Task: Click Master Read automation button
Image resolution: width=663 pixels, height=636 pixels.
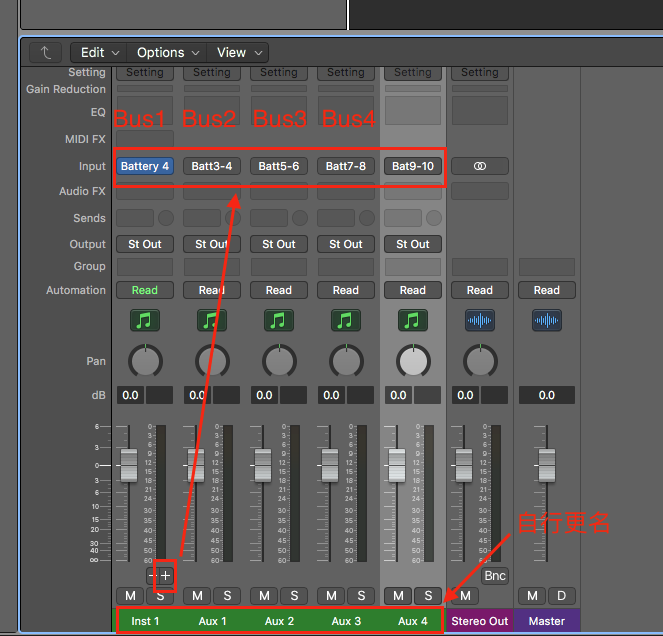Action: click(547, 290)
